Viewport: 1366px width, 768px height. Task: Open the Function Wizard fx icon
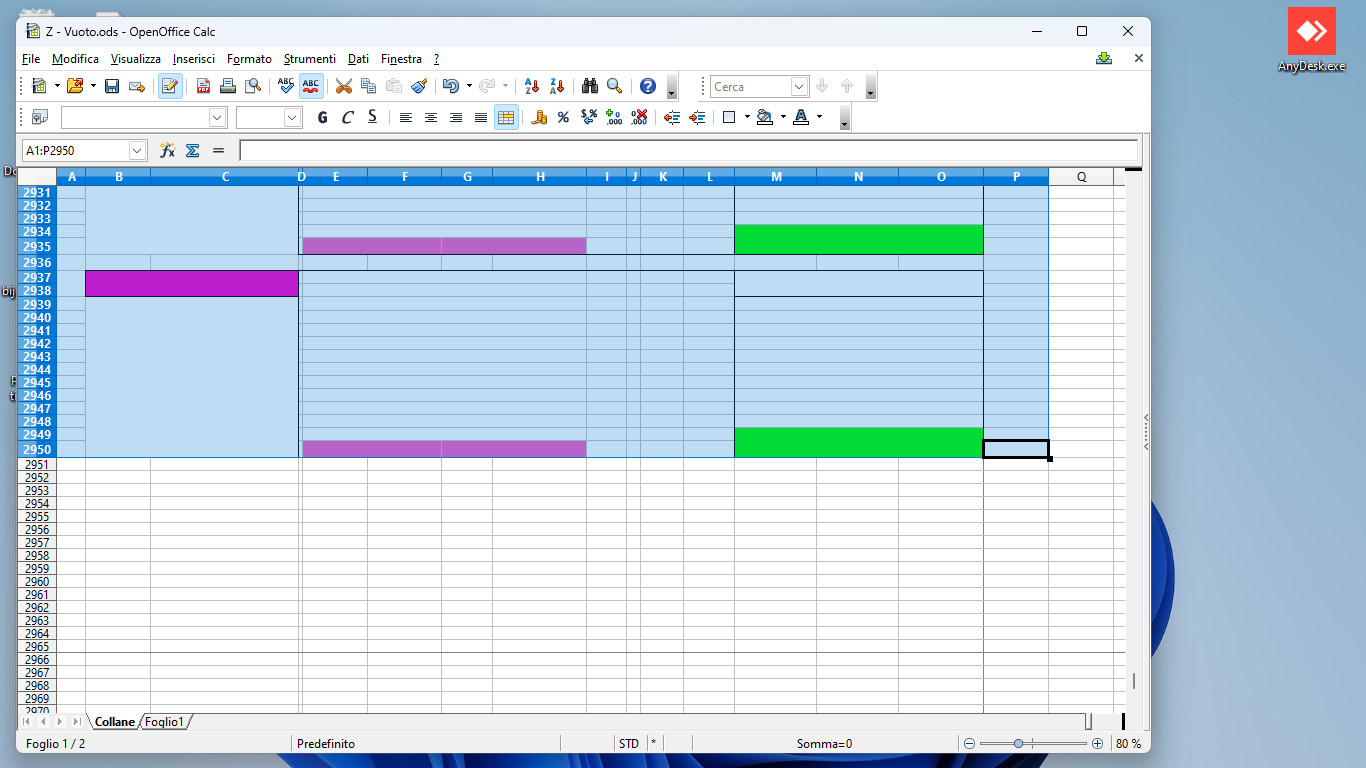click(x=167, y=150)
